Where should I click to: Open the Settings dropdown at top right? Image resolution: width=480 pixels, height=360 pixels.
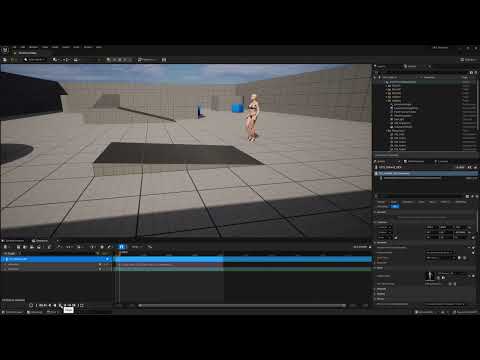coord(469,60)
